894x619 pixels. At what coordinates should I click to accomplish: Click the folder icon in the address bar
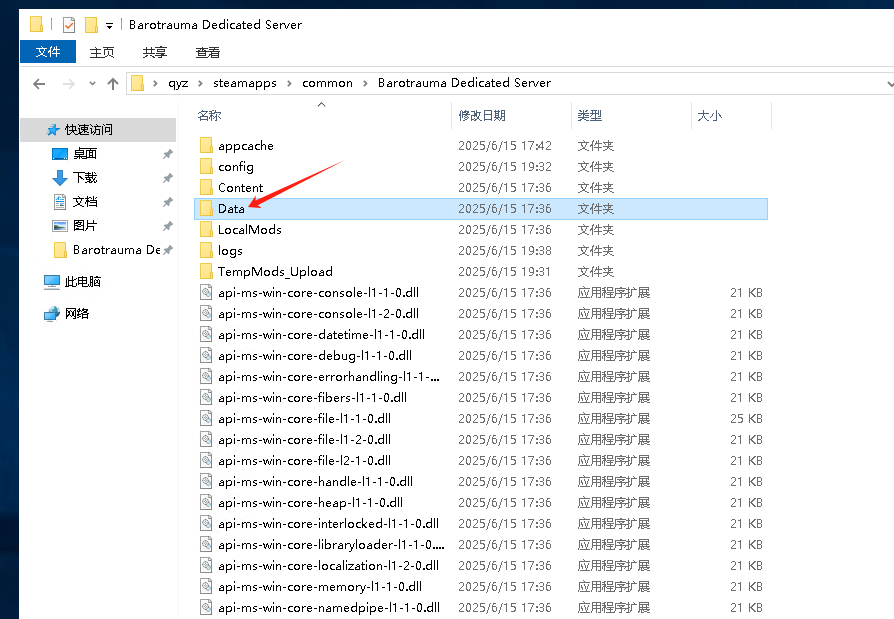pos(137,83)
